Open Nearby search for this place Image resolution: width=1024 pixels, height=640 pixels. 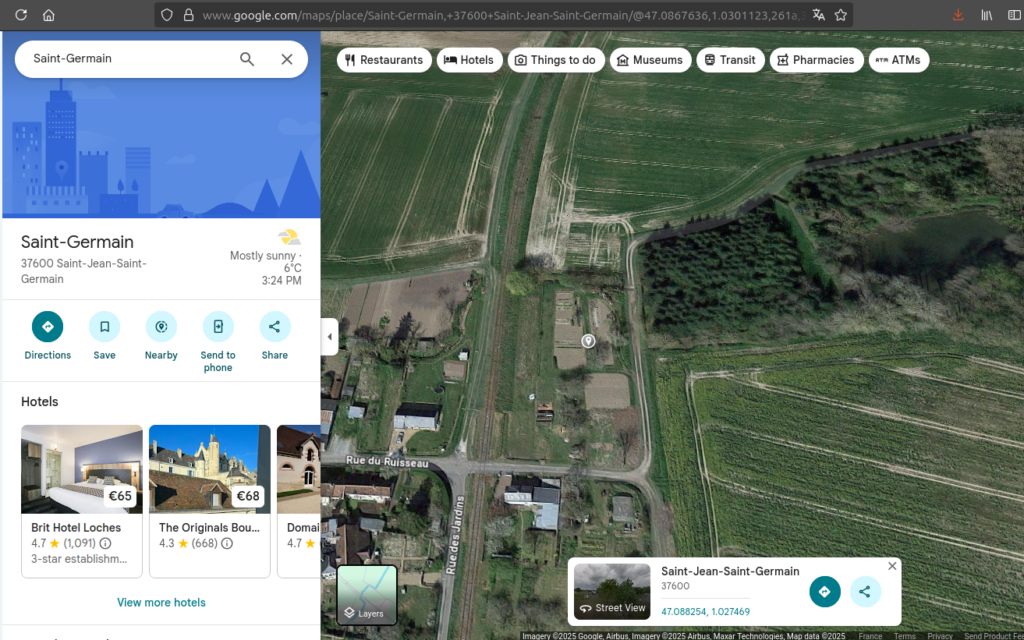[x=161, y=327]
